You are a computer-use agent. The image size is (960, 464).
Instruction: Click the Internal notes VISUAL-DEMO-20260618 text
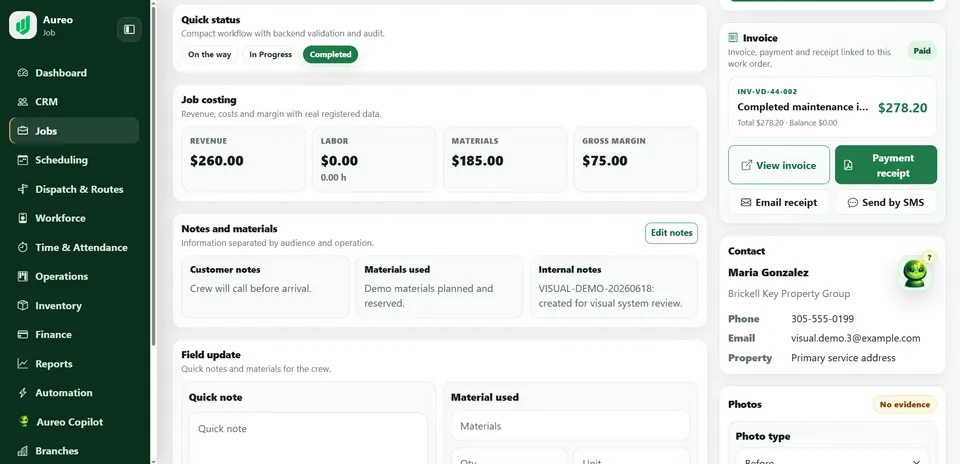[610, 296]
